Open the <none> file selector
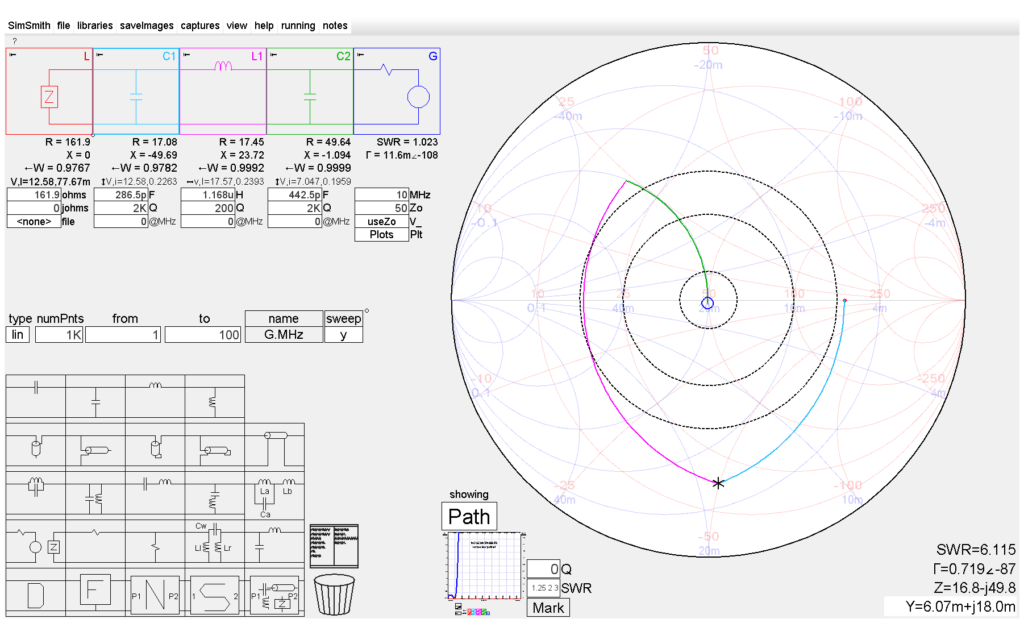Image resolution: width=1024 pixels, height=623 pixels. (x=34, y=221)
